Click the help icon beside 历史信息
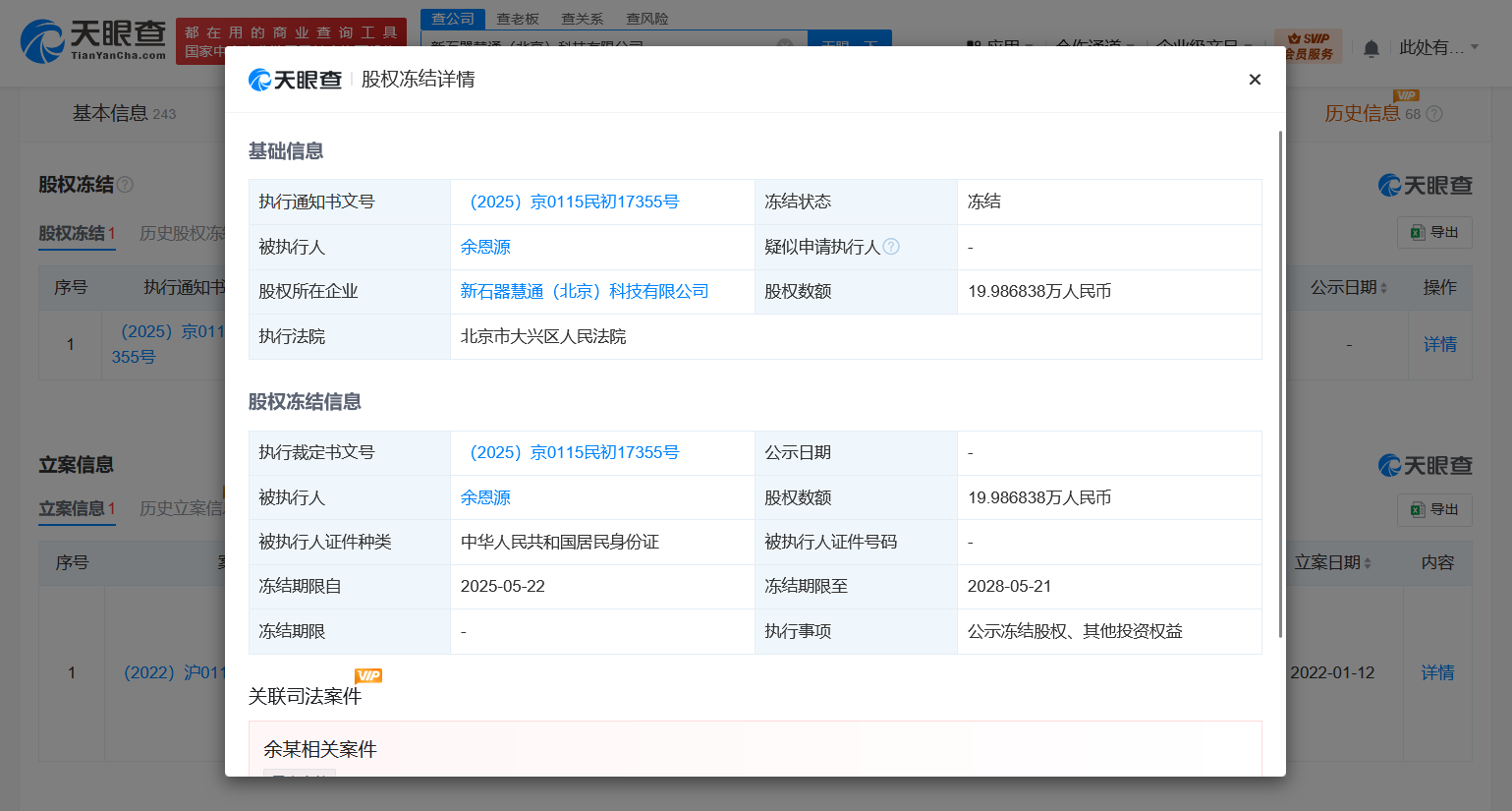The image size is (1512, 811). (x=1434, y=114)
